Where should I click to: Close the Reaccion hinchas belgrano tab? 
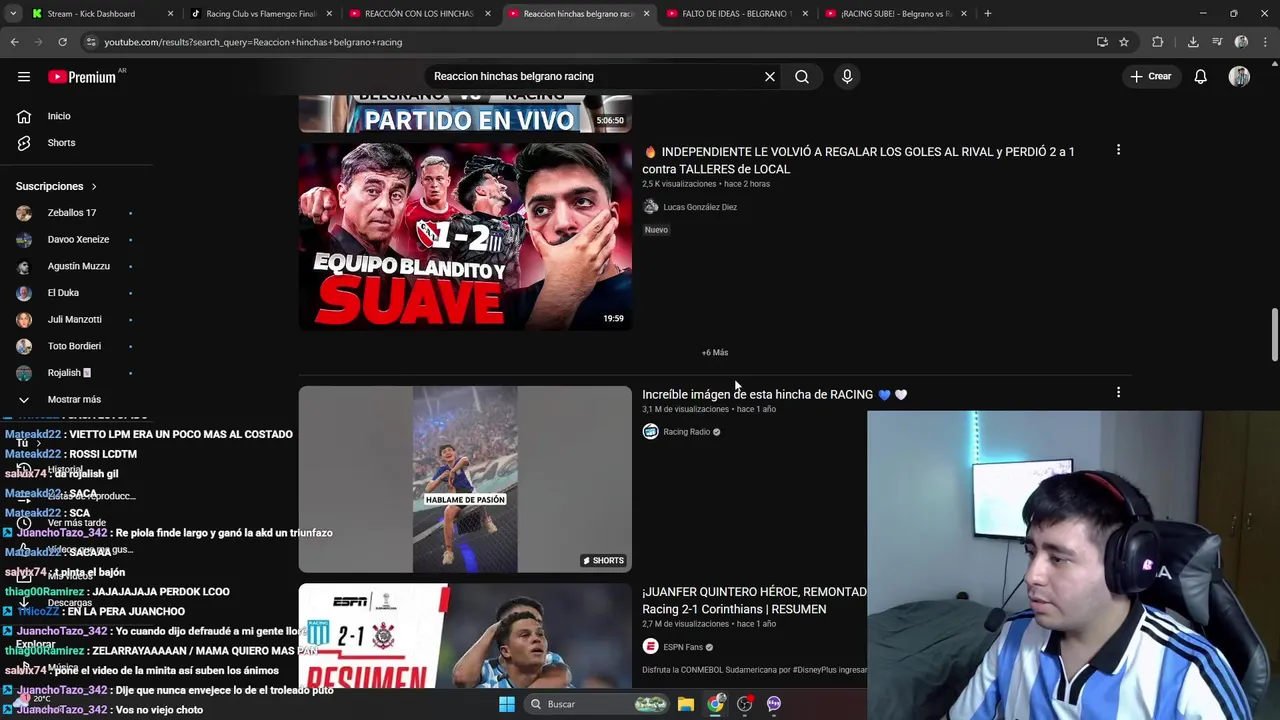coord(646,14)
